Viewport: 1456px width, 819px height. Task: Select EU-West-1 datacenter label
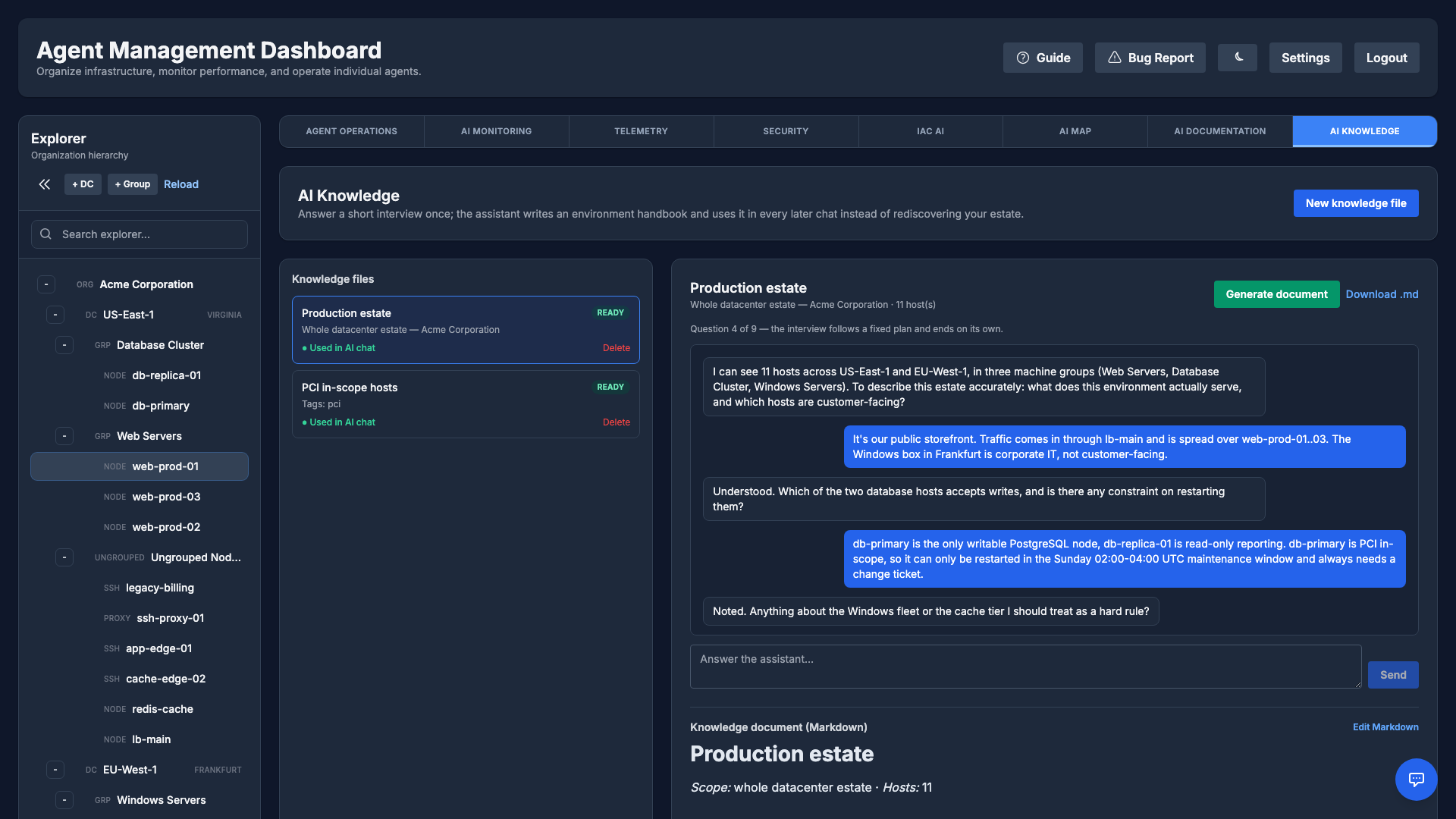tap(130, 770)
